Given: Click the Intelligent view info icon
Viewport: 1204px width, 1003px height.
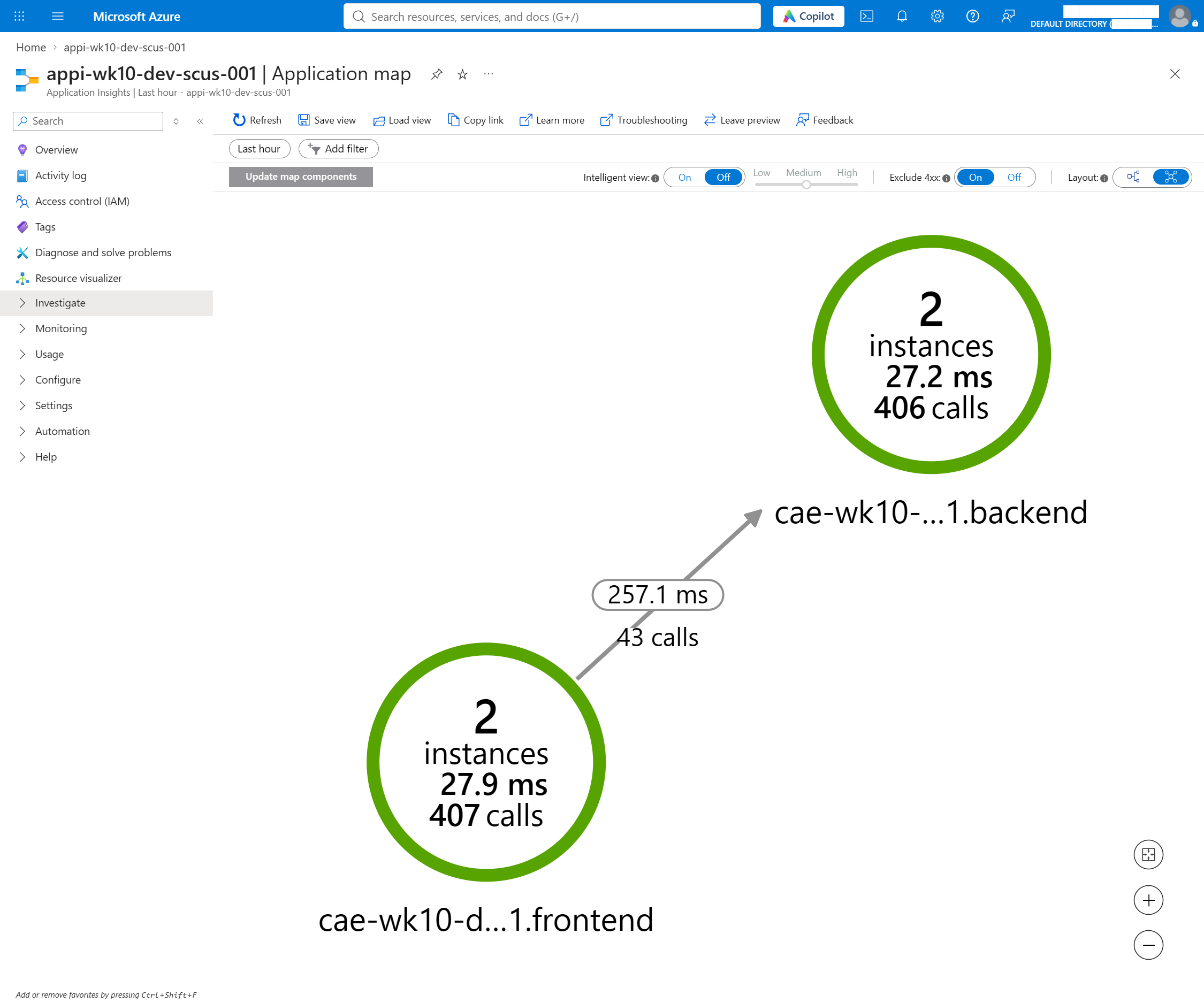Looking at the screenshot, I should tap(655, 178).
